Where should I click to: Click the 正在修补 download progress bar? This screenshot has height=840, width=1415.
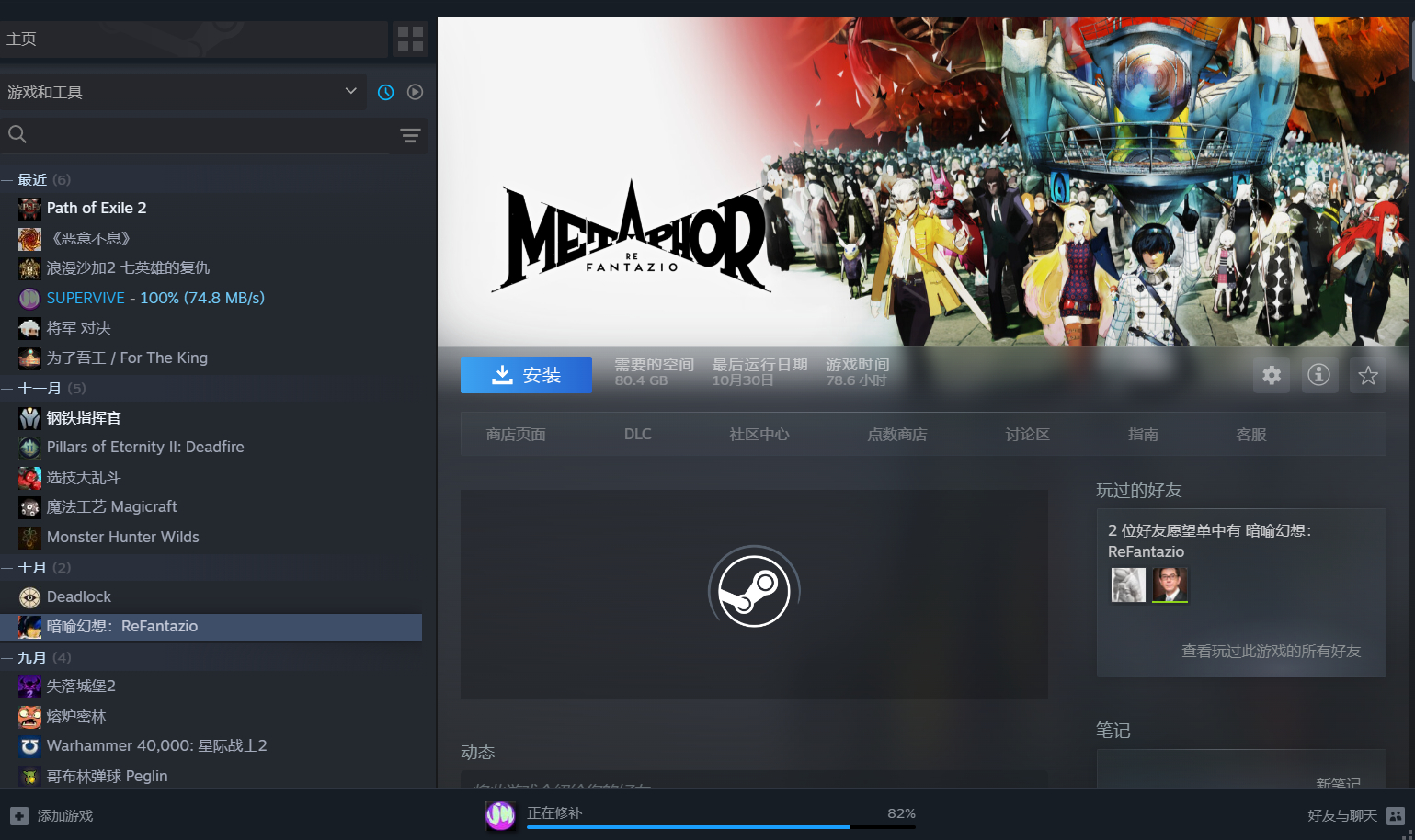point(721,827)
